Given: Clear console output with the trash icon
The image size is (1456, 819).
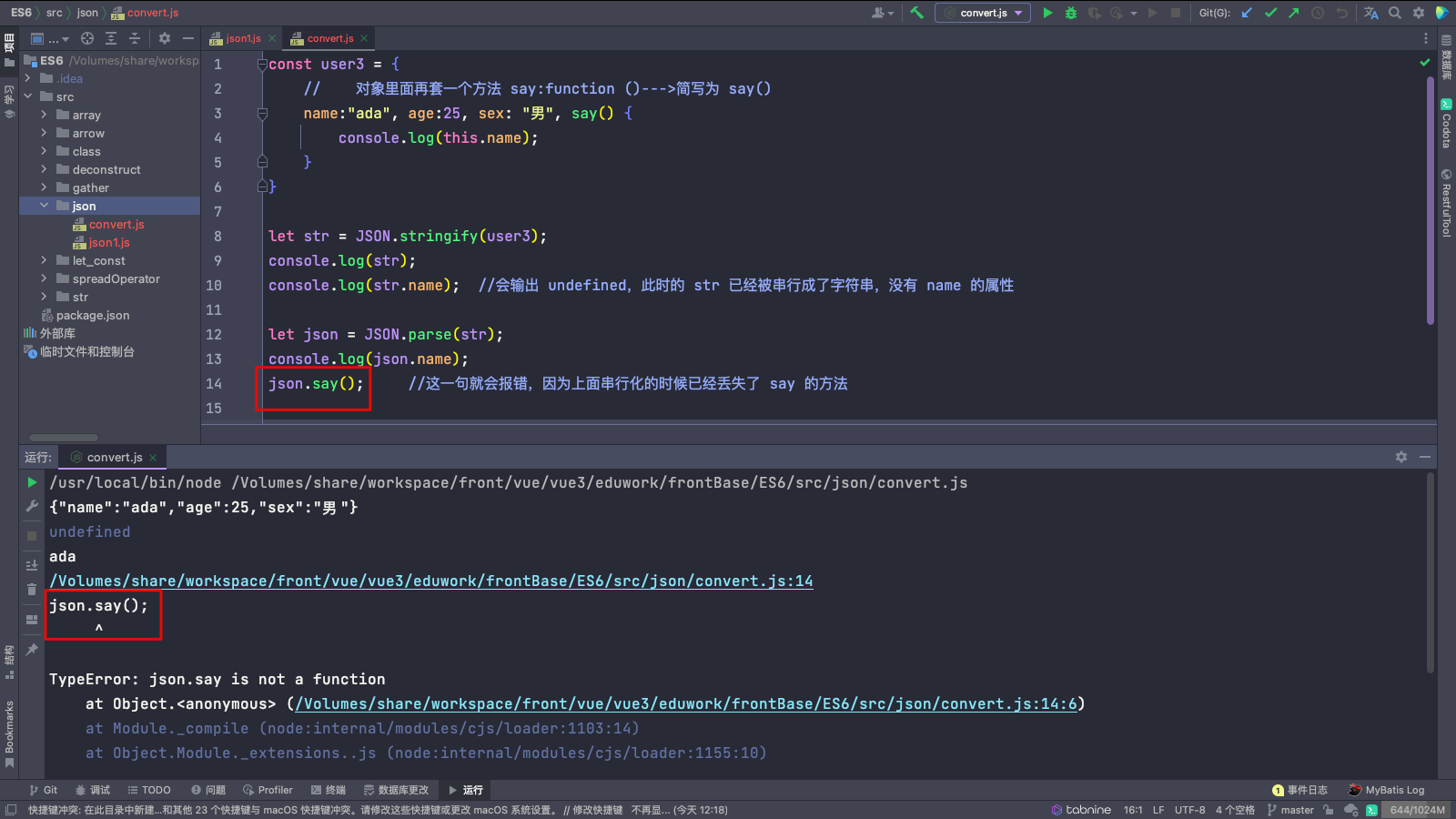Looking at the screenshot, I should [32, 590].
